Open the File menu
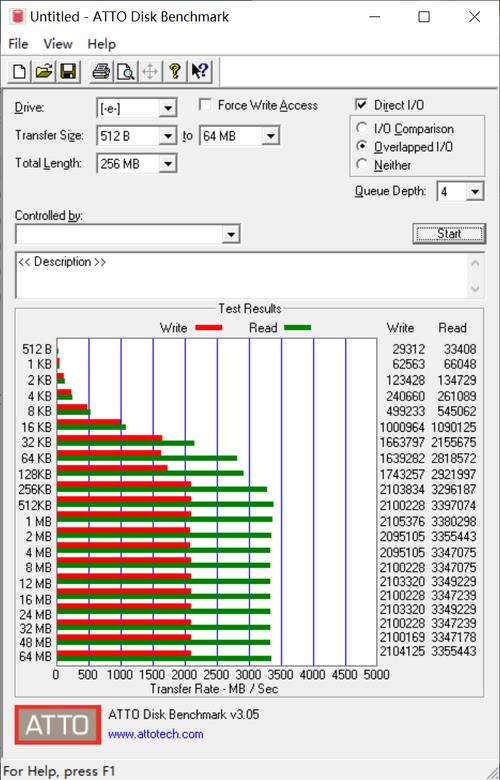The image size is (500, 780). pos(18,44)
